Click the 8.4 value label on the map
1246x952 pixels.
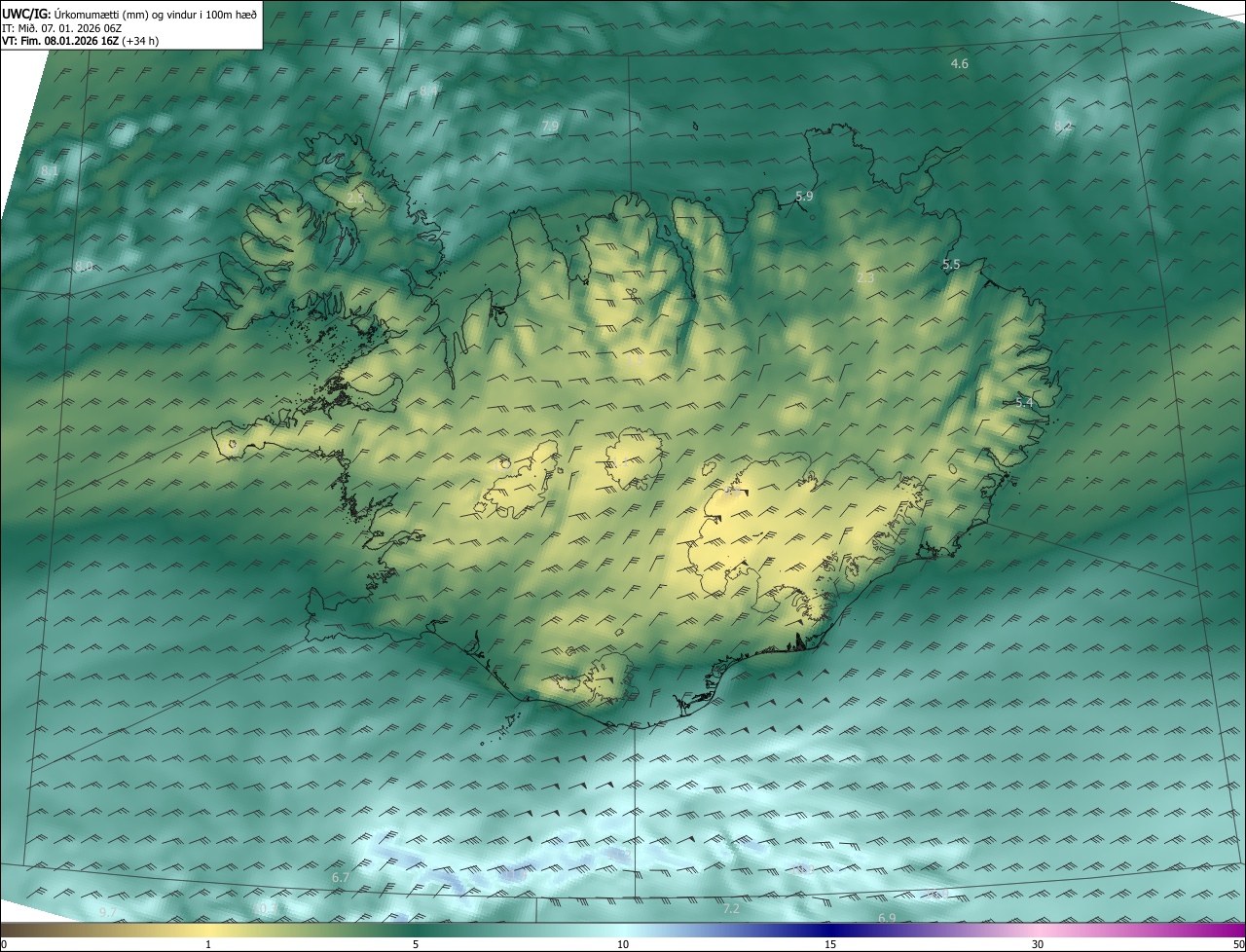pyautogui.click(x=428, y=91)
